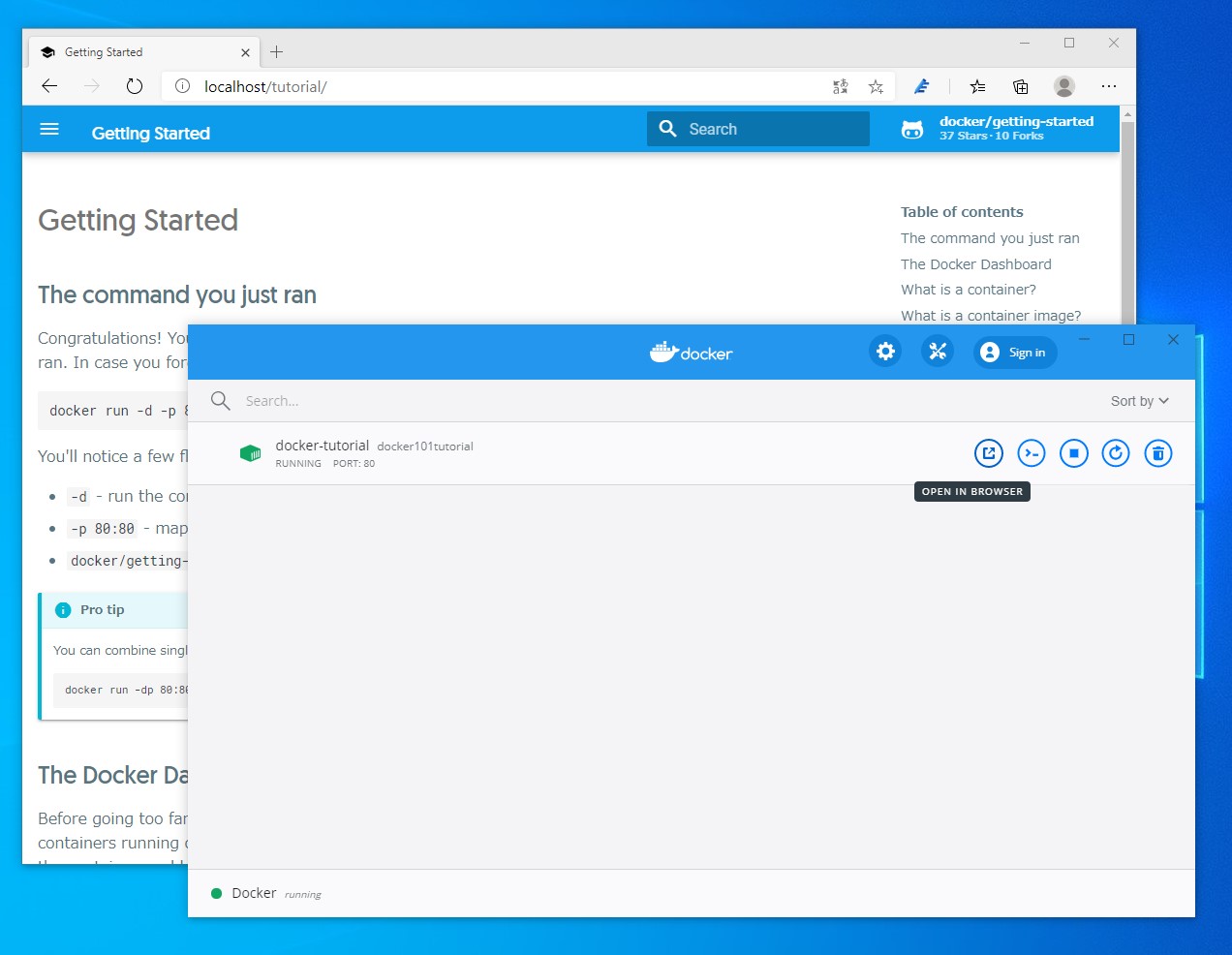Open docker/getting-started GitHub repository link
The width and height of the screenshot is (1232, 955).
[1017, 128]
